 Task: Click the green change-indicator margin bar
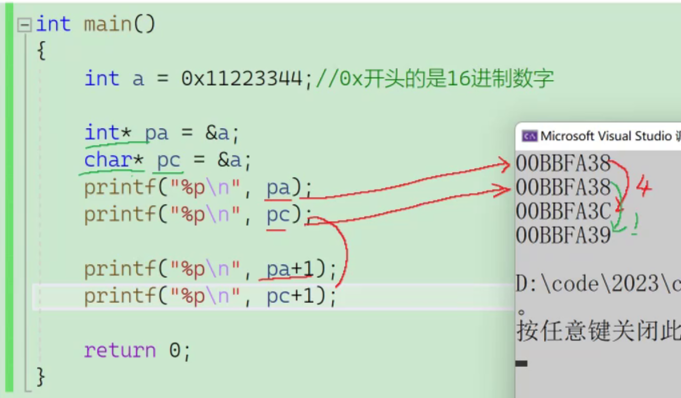(9, 198)
